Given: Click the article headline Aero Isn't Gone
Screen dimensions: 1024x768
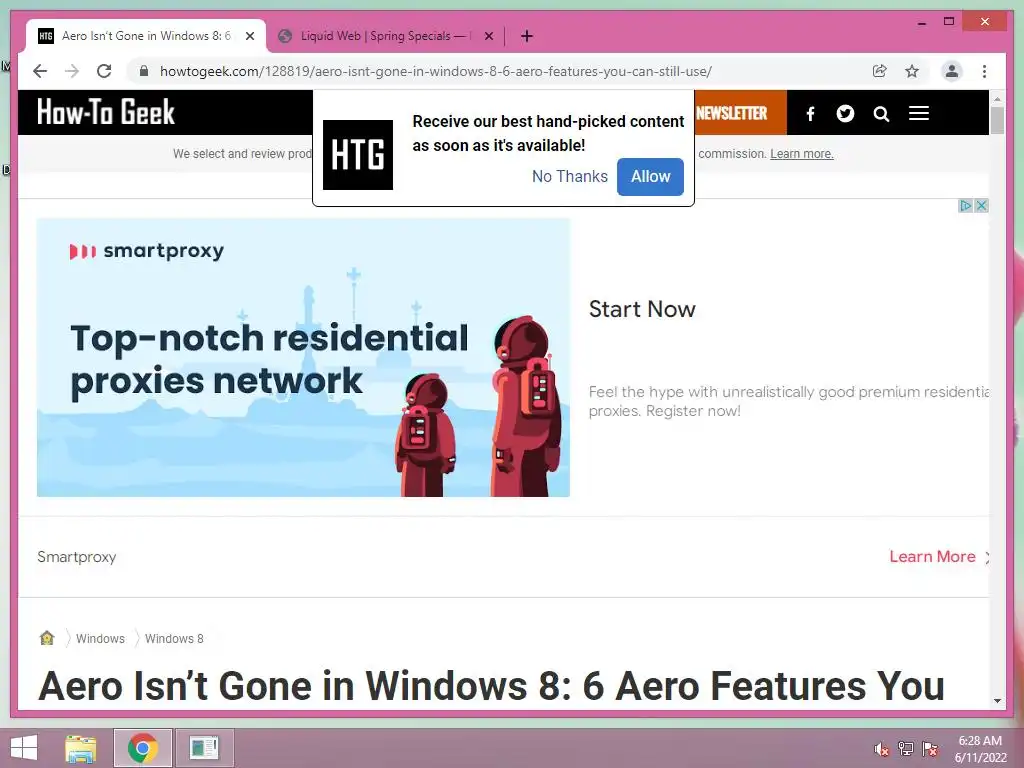Looking at the screenshot, I should coord(491,686).
